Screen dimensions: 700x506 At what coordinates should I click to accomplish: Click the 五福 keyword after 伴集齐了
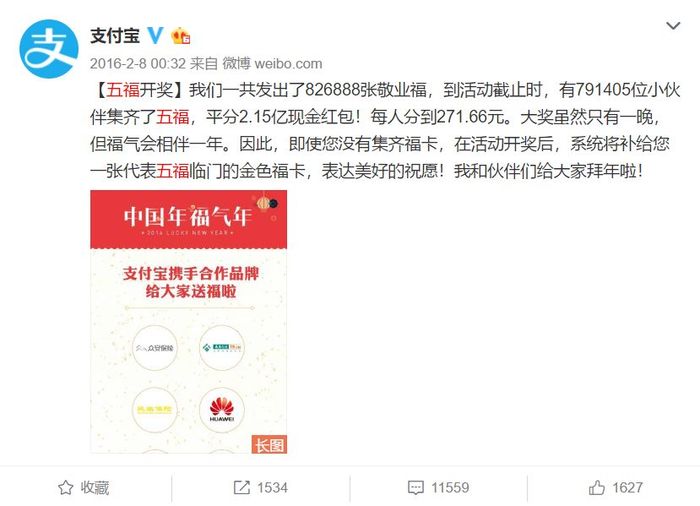[172, 117]
